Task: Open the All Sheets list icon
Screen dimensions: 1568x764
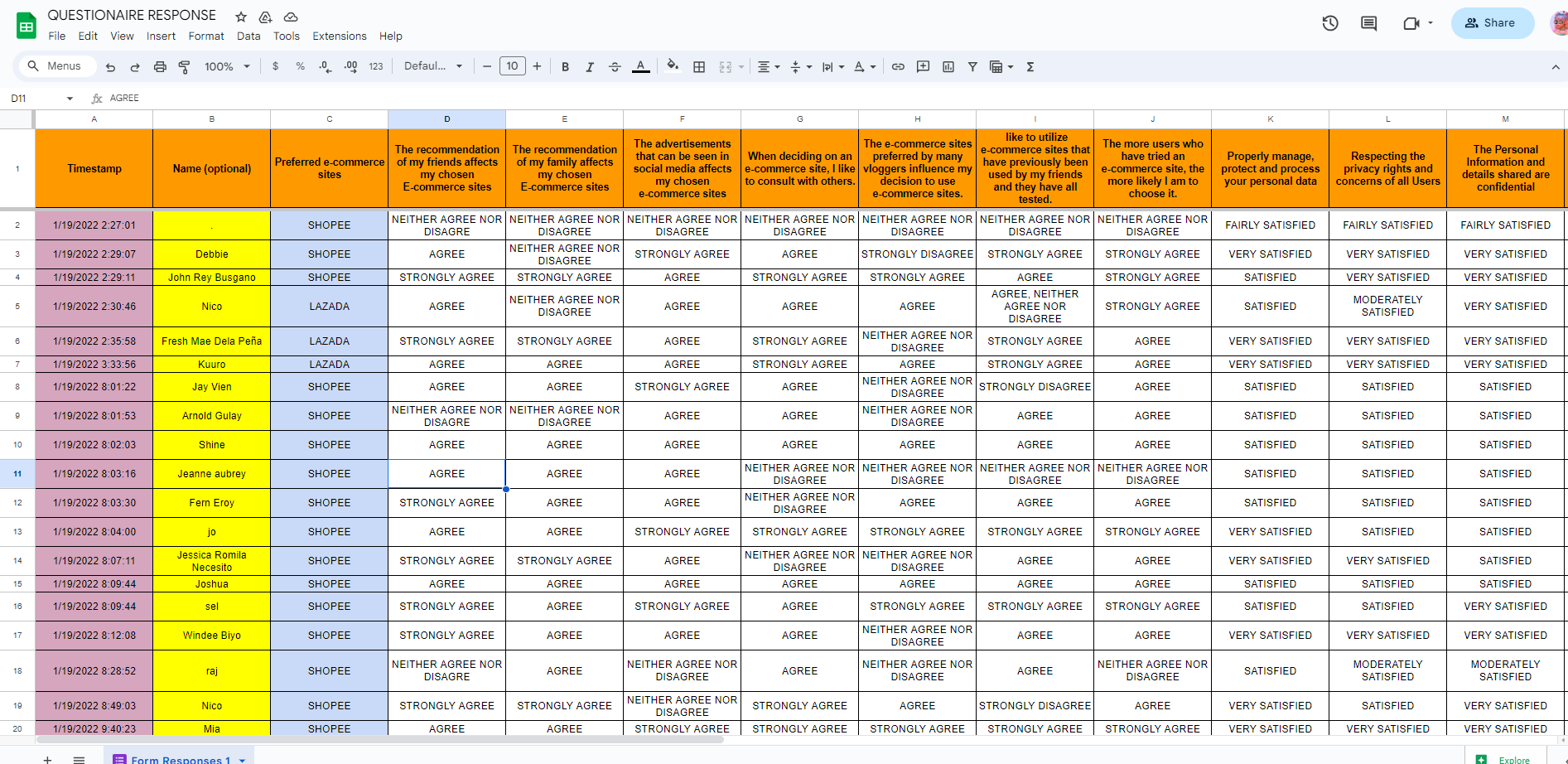Action: (79, 759)
